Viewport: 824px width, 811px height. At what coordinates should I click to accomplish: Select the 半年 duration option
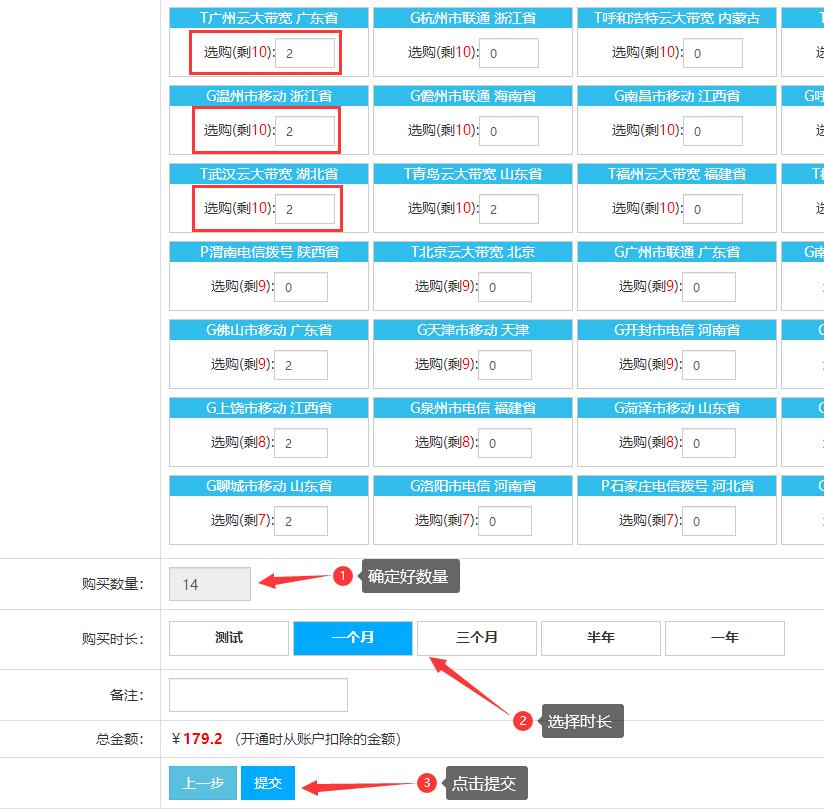point(601,638)
